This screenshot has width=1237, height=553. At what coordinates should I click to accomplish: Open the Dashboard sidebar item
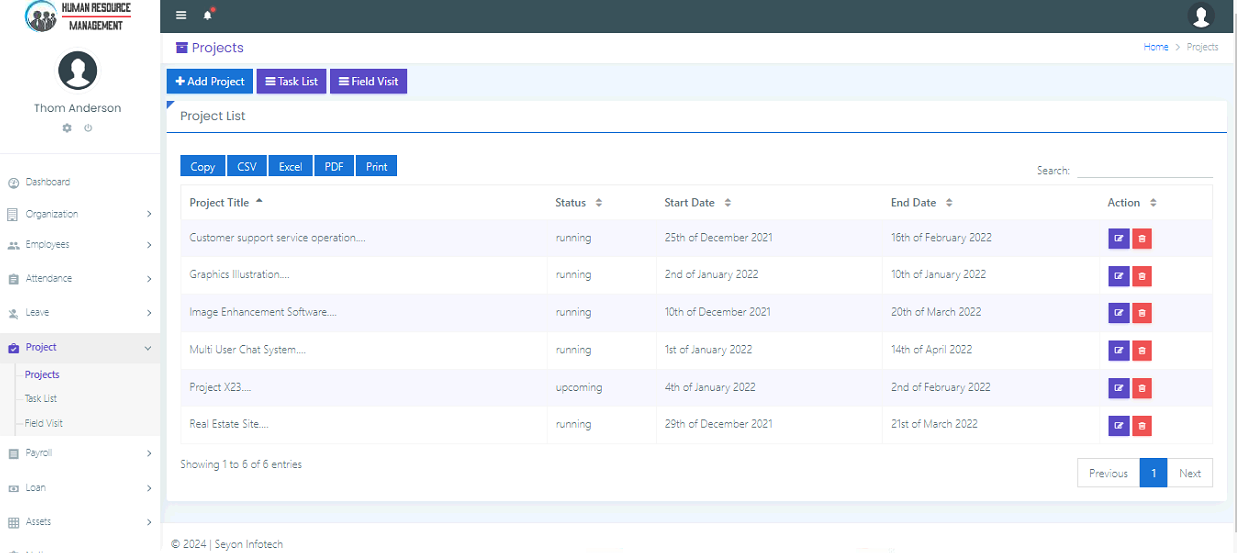click(47, 182)
